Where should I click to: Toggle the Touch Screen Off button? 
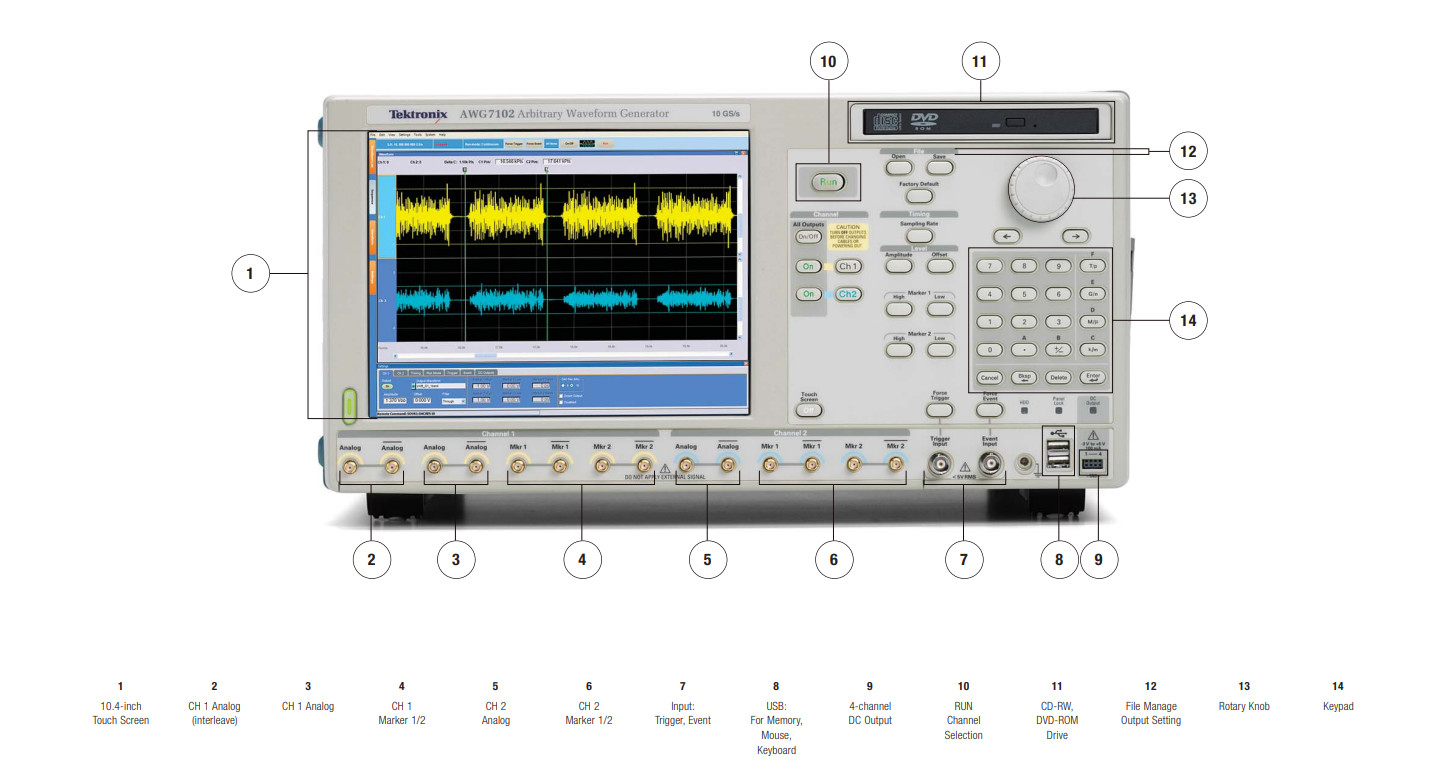(809, 410)
